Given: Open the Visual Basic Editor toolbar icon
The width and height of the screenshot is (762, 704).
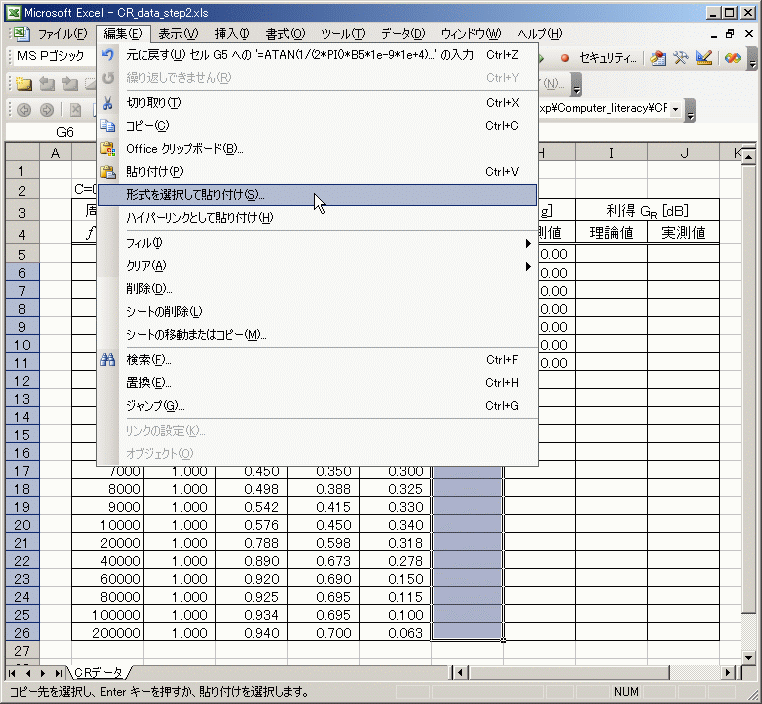Looking at the screenshot, I should tap(657, 58).
